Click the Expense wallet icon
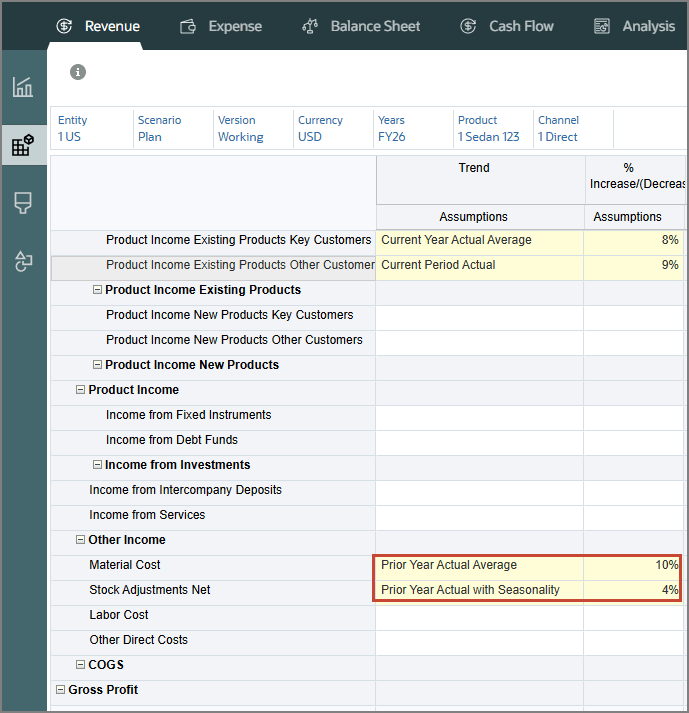 click(187, 26)
